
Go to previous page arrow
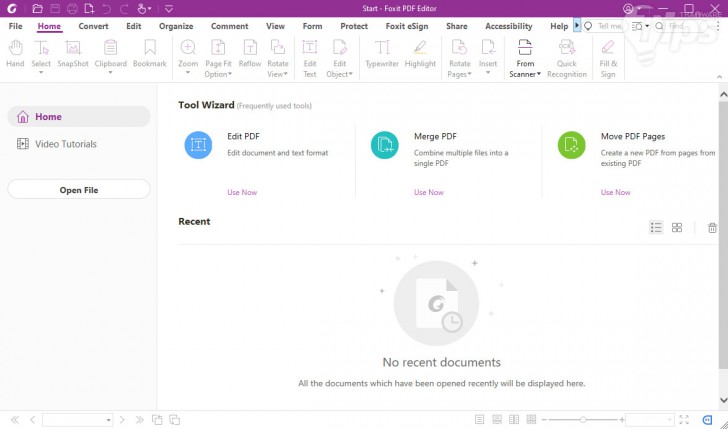32,420
